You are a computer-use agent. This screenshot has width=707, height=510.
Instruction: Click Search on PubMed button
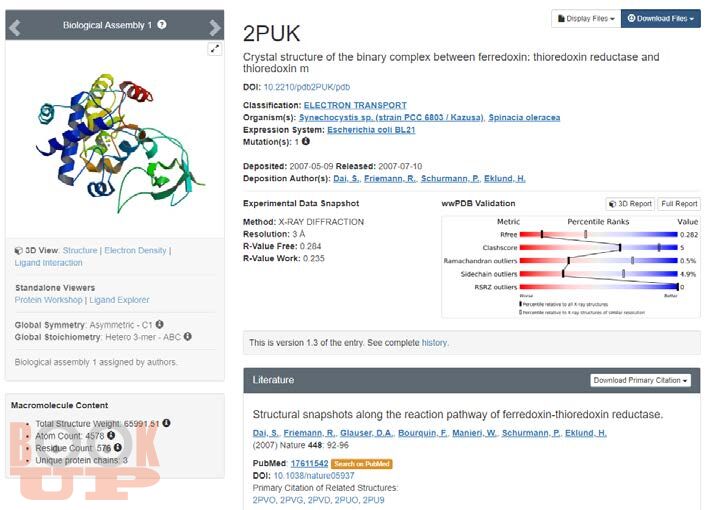pyautogui.click(x=362, y=464)
